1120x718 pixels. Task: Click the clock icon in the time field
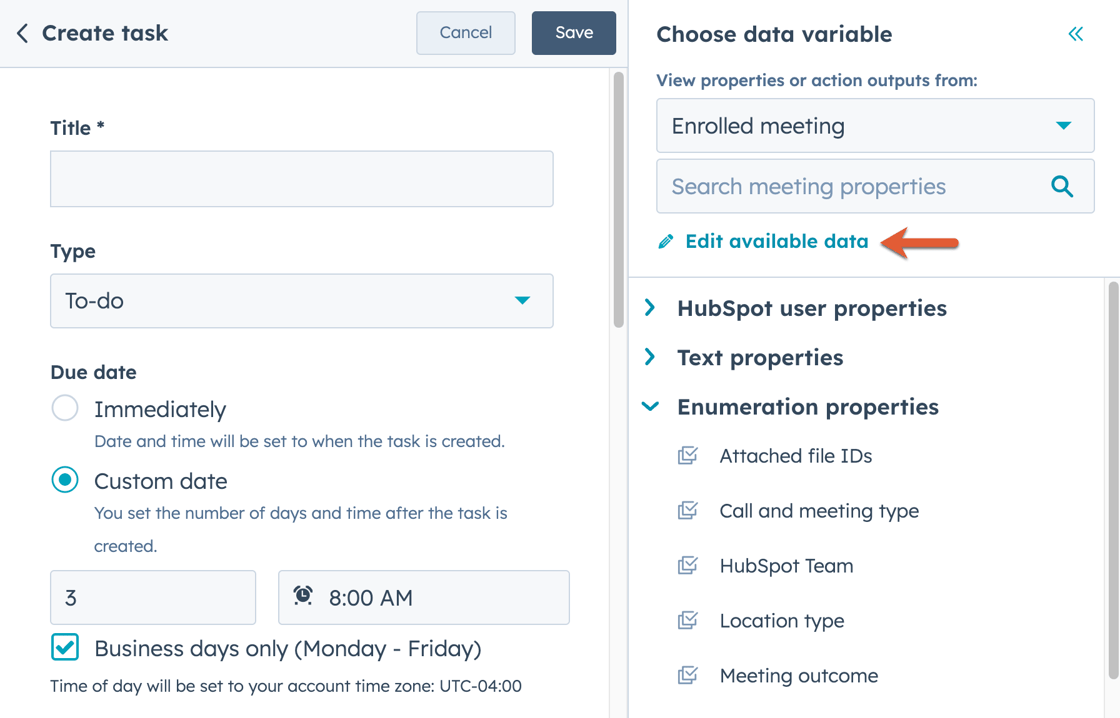[x=303, y=597]
